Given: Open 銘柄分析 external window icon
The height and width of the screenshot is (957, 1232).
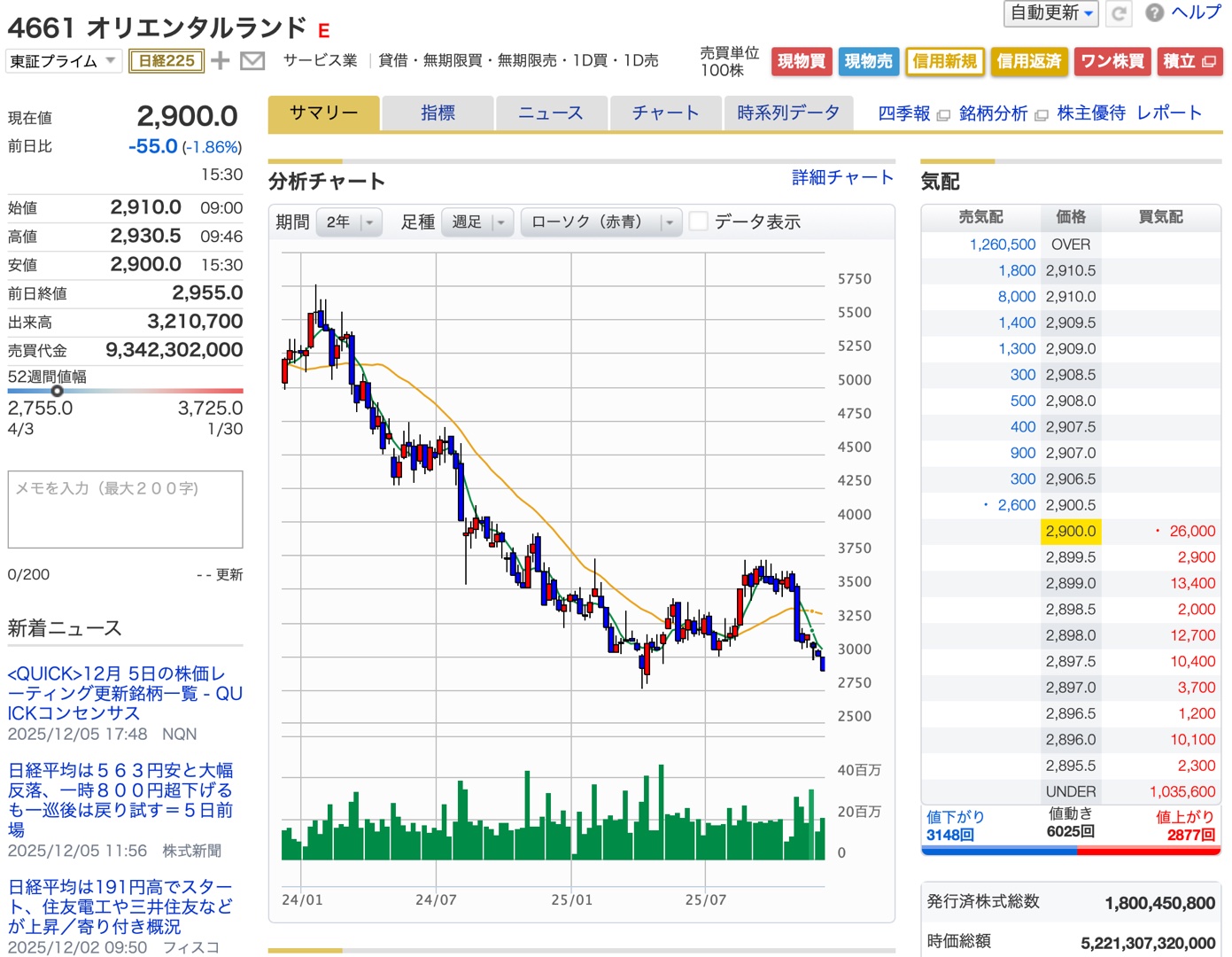Looking at the screenshot, I should click(1042, 115).
